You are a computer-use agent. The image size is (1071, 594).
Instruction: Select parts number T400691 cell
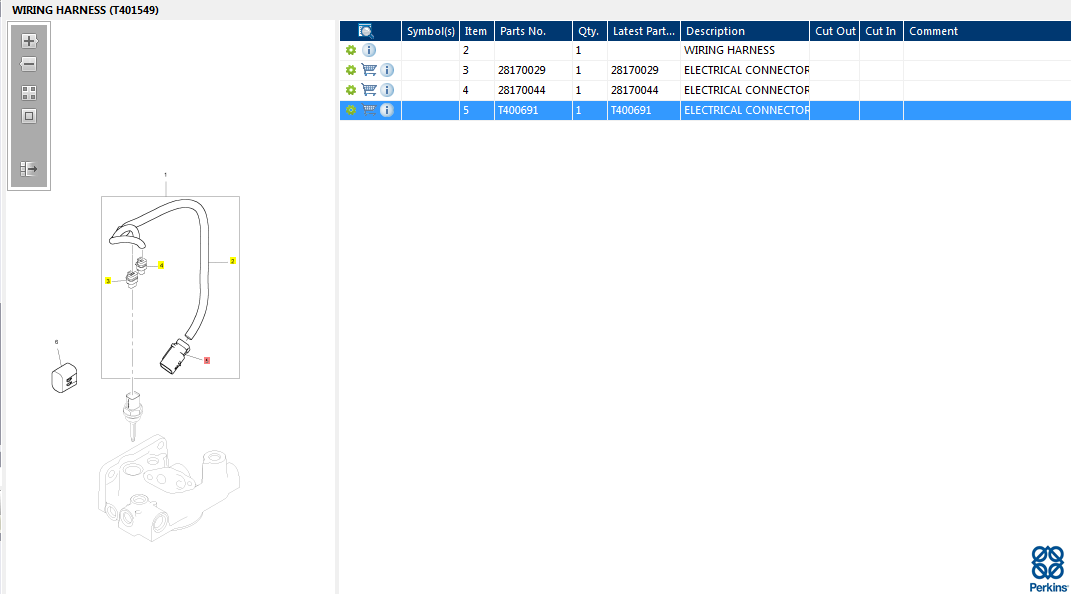pyautogui.click(x=533, y=110)
